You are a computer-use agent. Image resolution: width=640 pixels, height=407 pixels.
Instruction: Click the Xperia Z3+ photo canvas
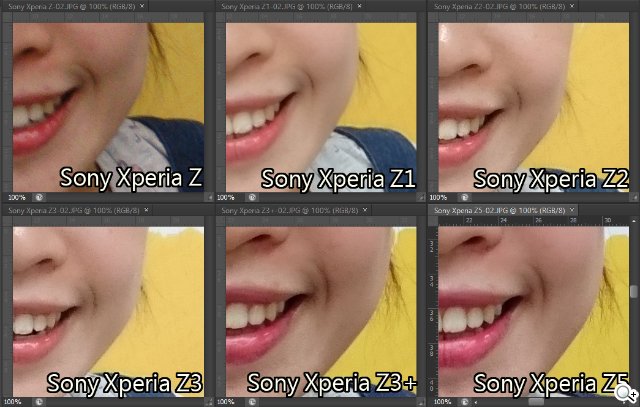point(321,312)
